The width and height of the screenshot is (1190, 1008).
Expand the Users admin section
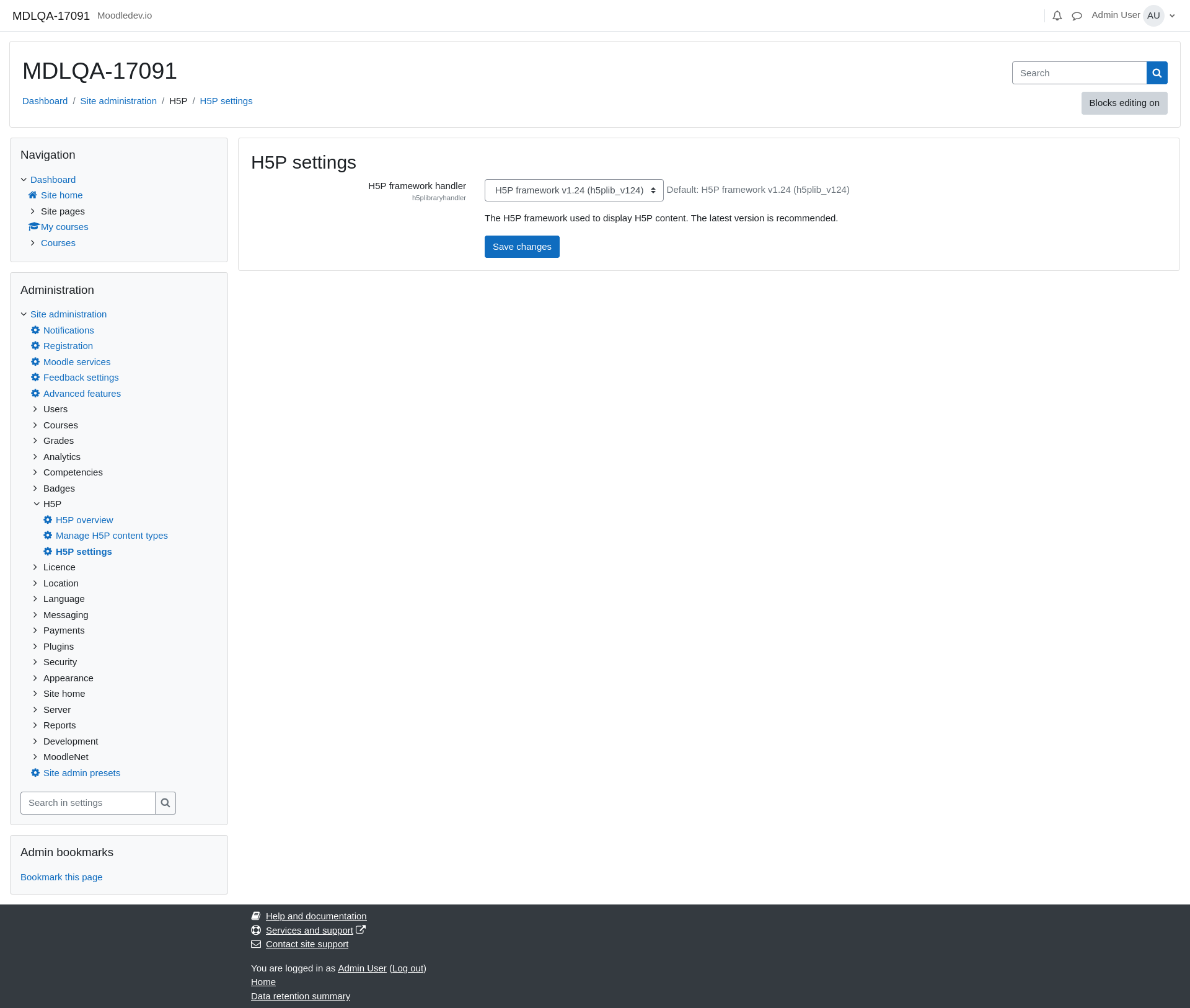(35, 409)
